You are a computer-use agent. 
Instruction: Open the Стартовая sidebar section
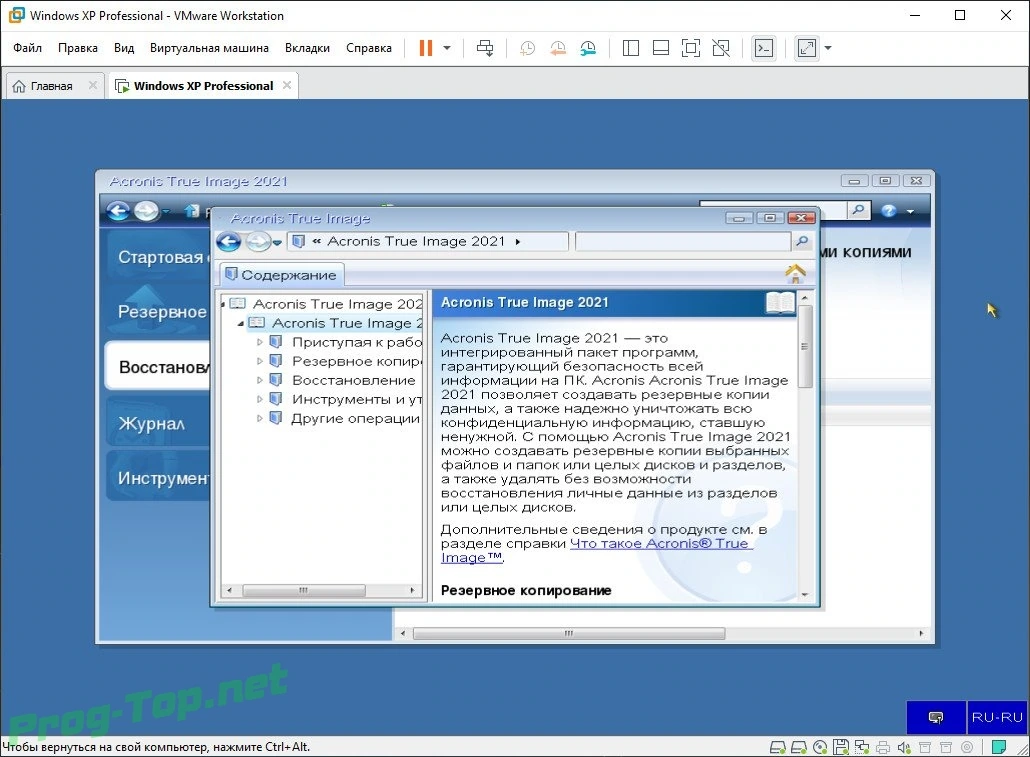pyautogui.click(x=158, y=257)
